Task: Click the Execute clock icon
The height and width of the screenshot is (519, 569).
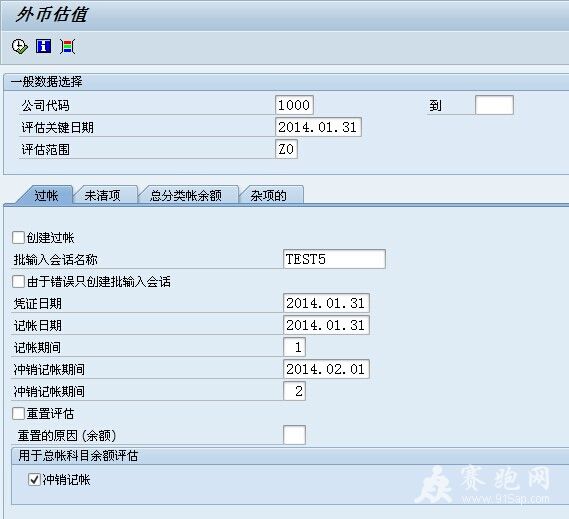Action: (20, 47)
